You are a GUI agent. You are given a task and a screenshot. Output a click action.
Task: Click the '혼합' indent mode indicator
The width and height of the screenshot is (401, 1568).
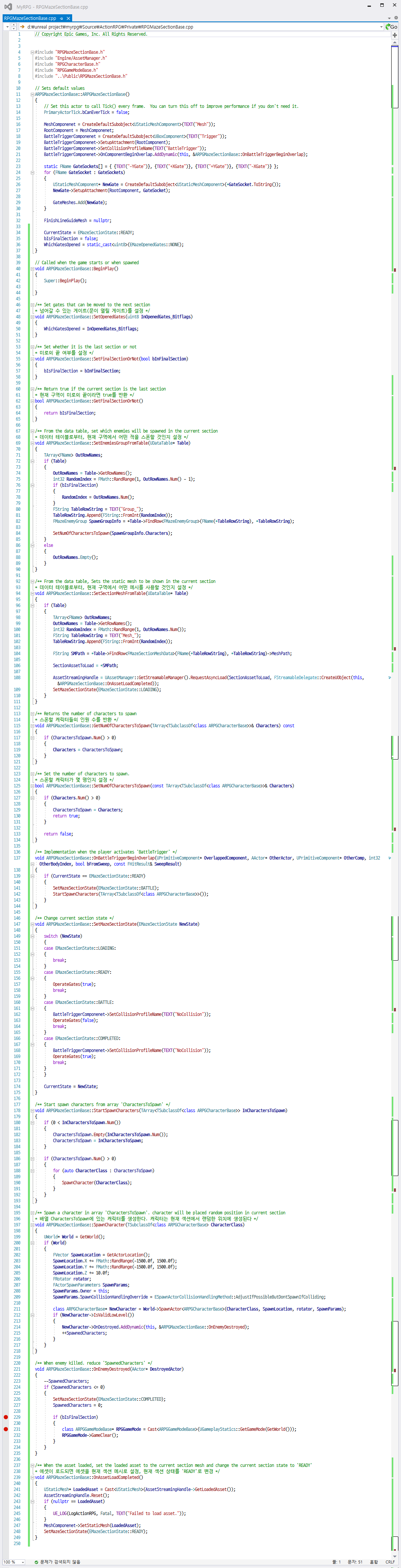374,1562
